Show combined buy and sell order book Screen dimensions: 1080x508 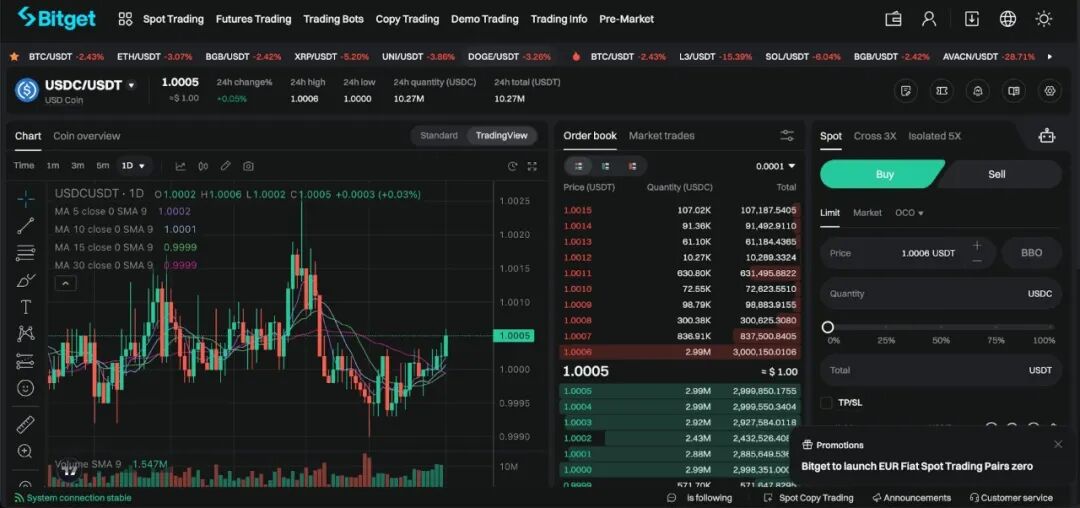pos(579,166)
